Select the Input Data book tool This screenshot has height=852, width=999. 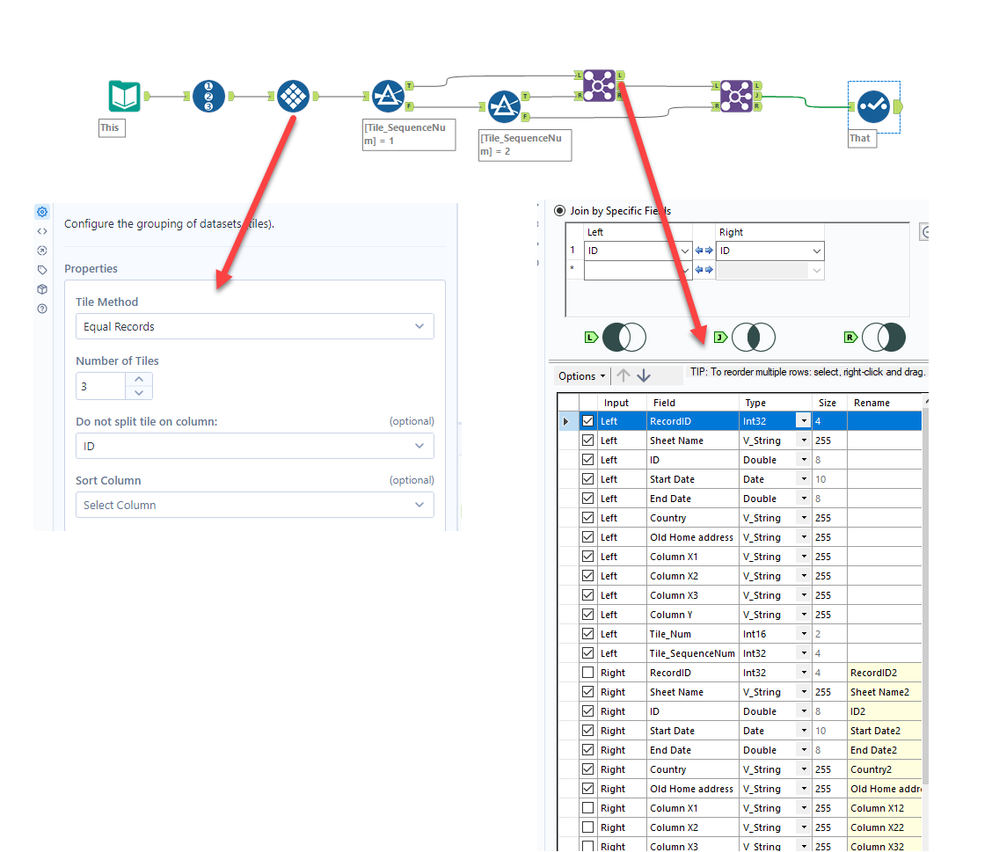tap(124, 96)
